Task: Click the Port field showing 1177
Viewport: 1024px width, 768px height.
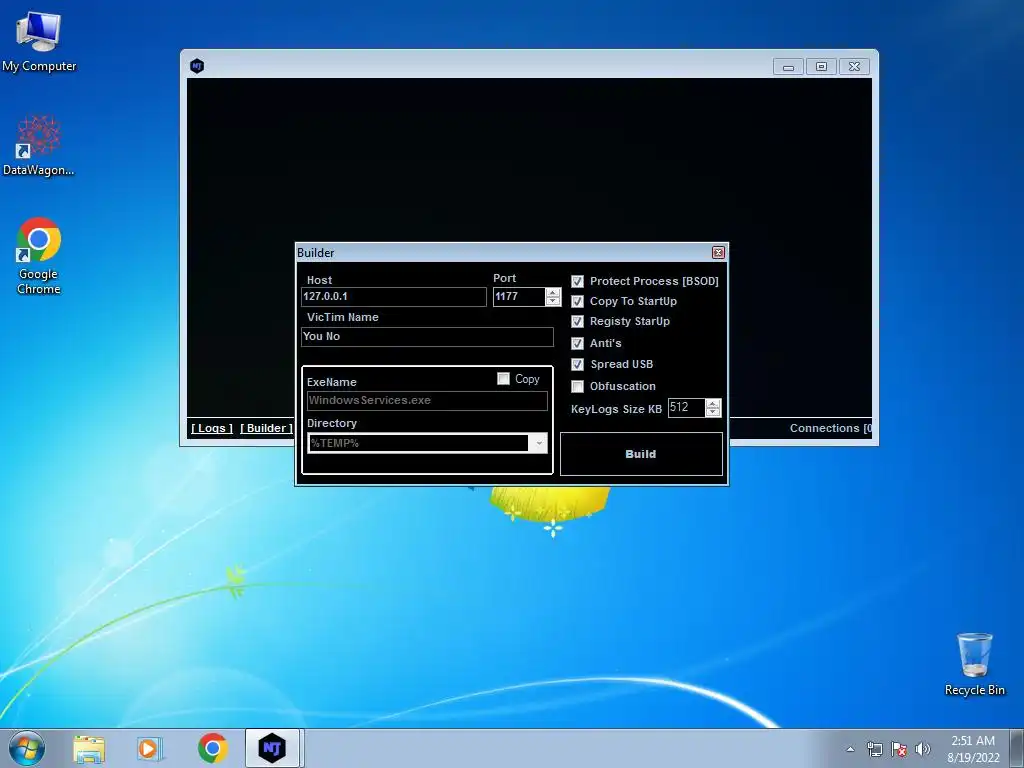Action: pyautogui.click(x=519, y=296)
